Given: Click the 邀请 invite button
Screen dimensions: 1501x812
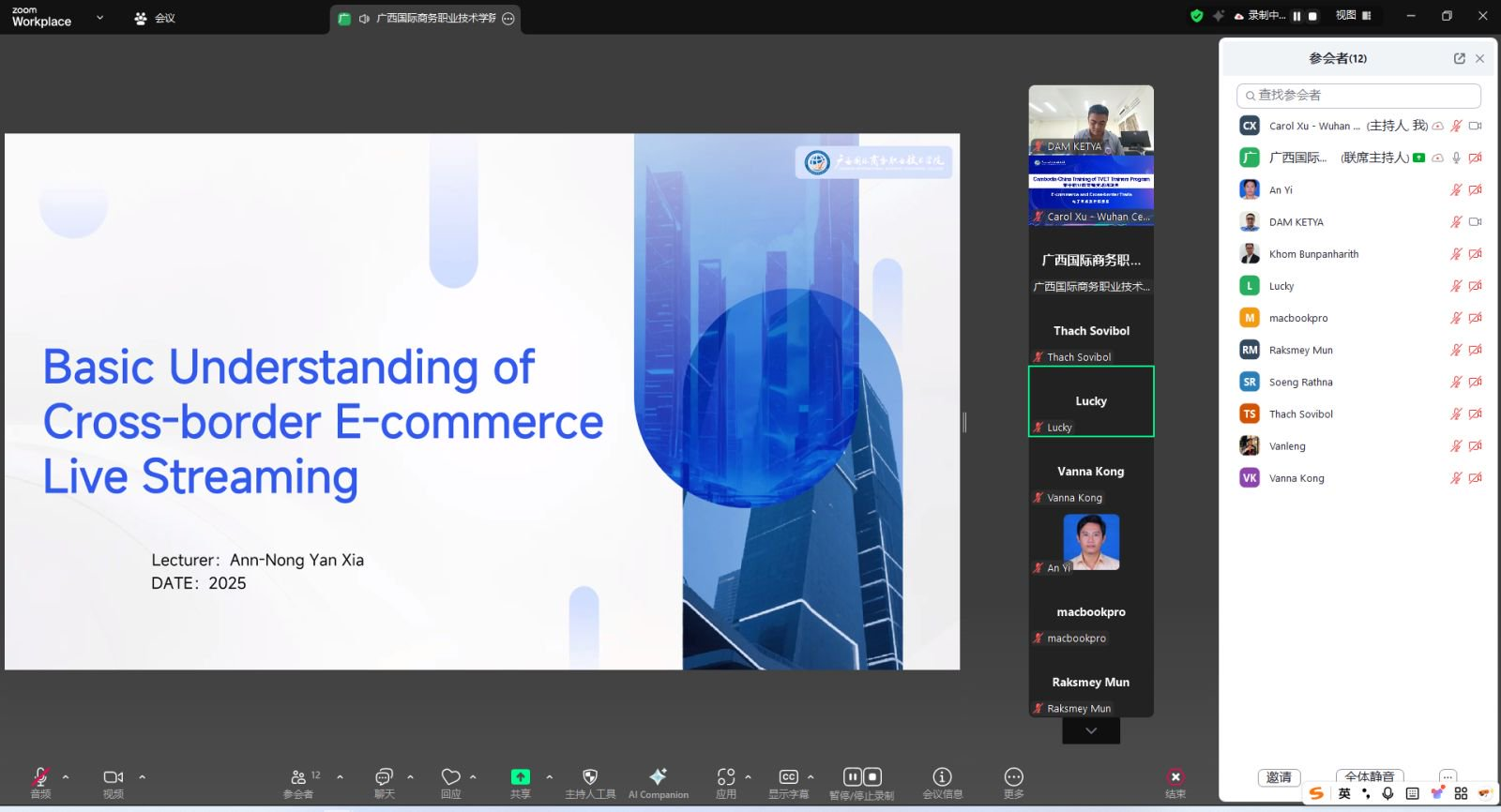Looking at the screenshot, I should [1279, 777].
